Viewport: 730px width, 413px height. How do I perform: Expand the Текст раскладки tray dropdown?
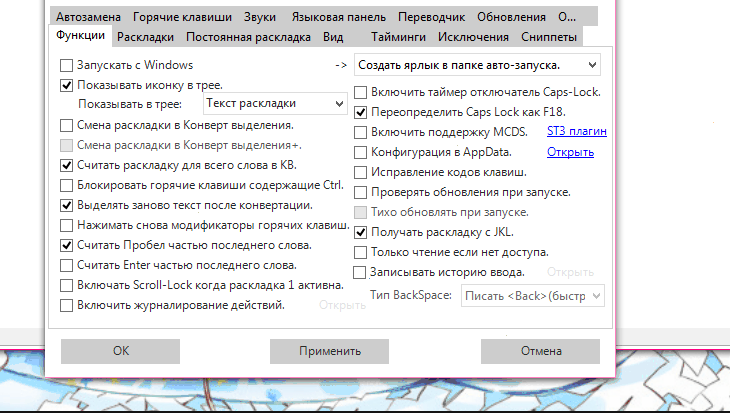click(275, 103)
